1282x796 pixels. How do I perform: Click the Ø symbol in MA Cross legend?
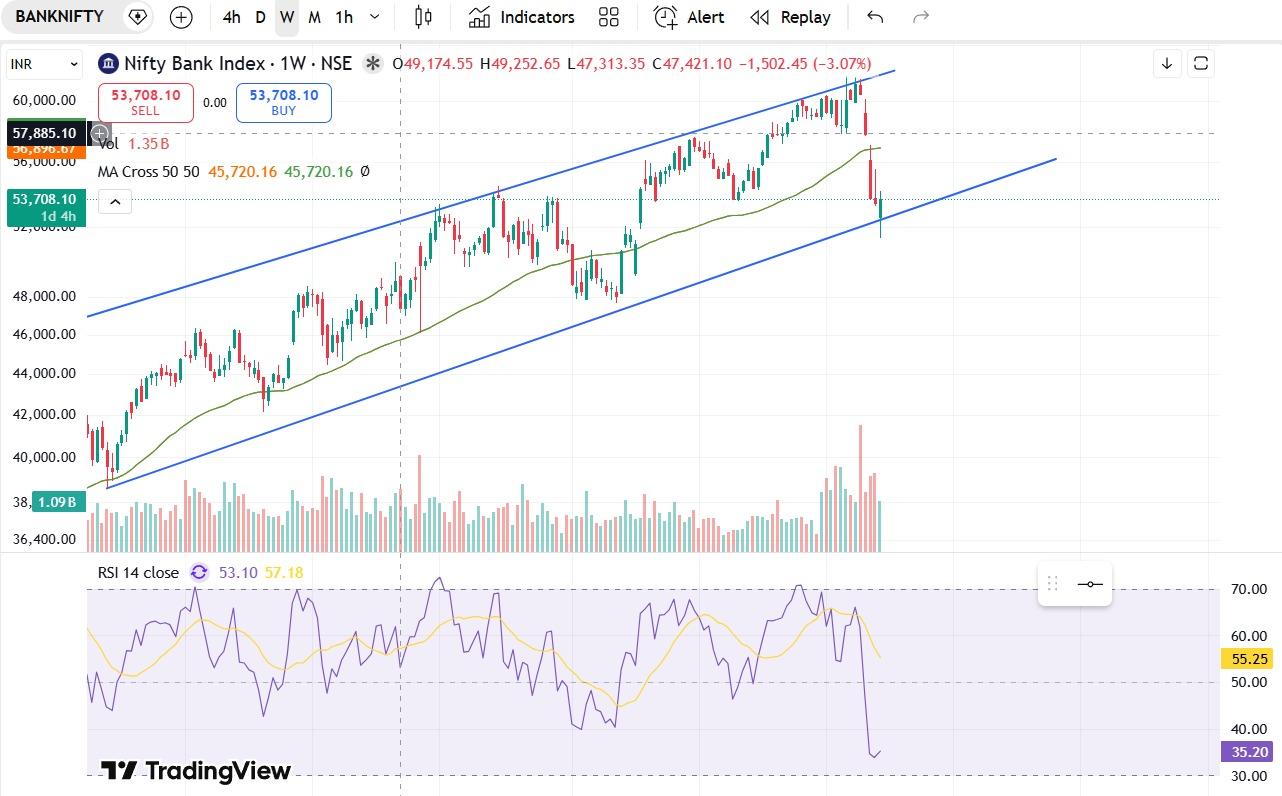point(365,172)
